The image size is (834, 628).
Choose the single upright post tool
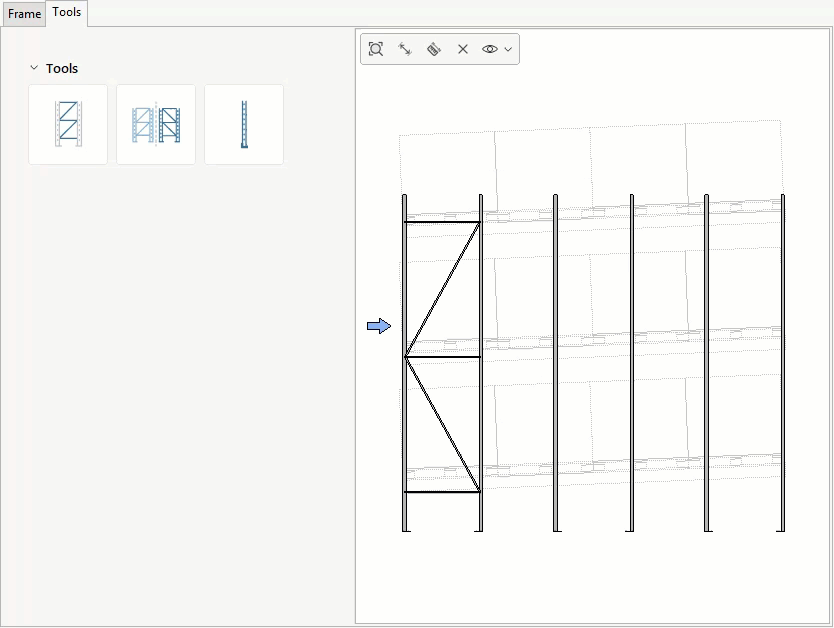click(x=244, y=124)
